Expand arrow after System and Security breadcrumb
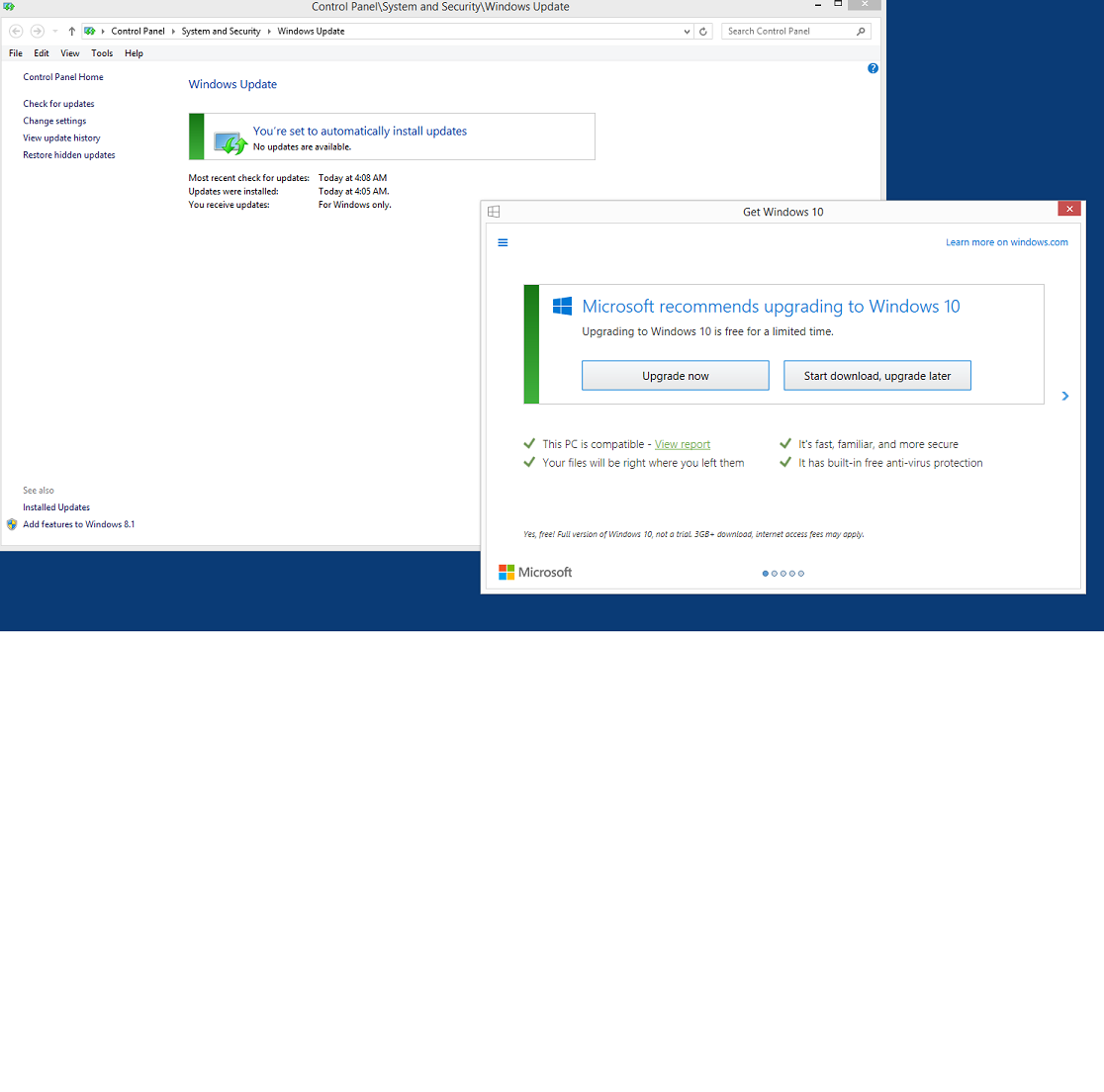Image resolution: width=1104 pixels, height=1092 pixels. pyautogui.click(x=269, y=31)
